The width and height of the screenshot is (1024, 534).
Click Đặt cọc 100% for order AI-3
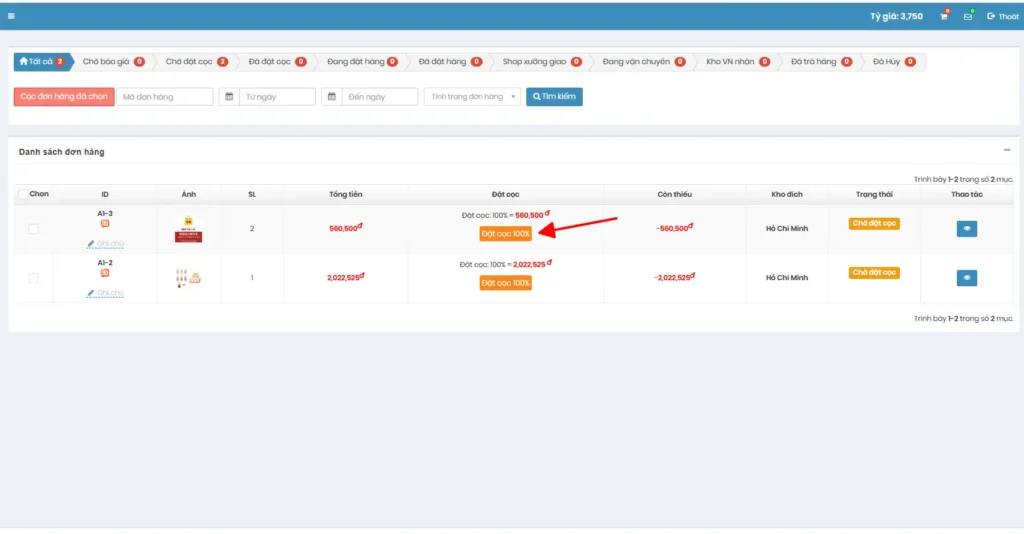click(x=505, y=234)
